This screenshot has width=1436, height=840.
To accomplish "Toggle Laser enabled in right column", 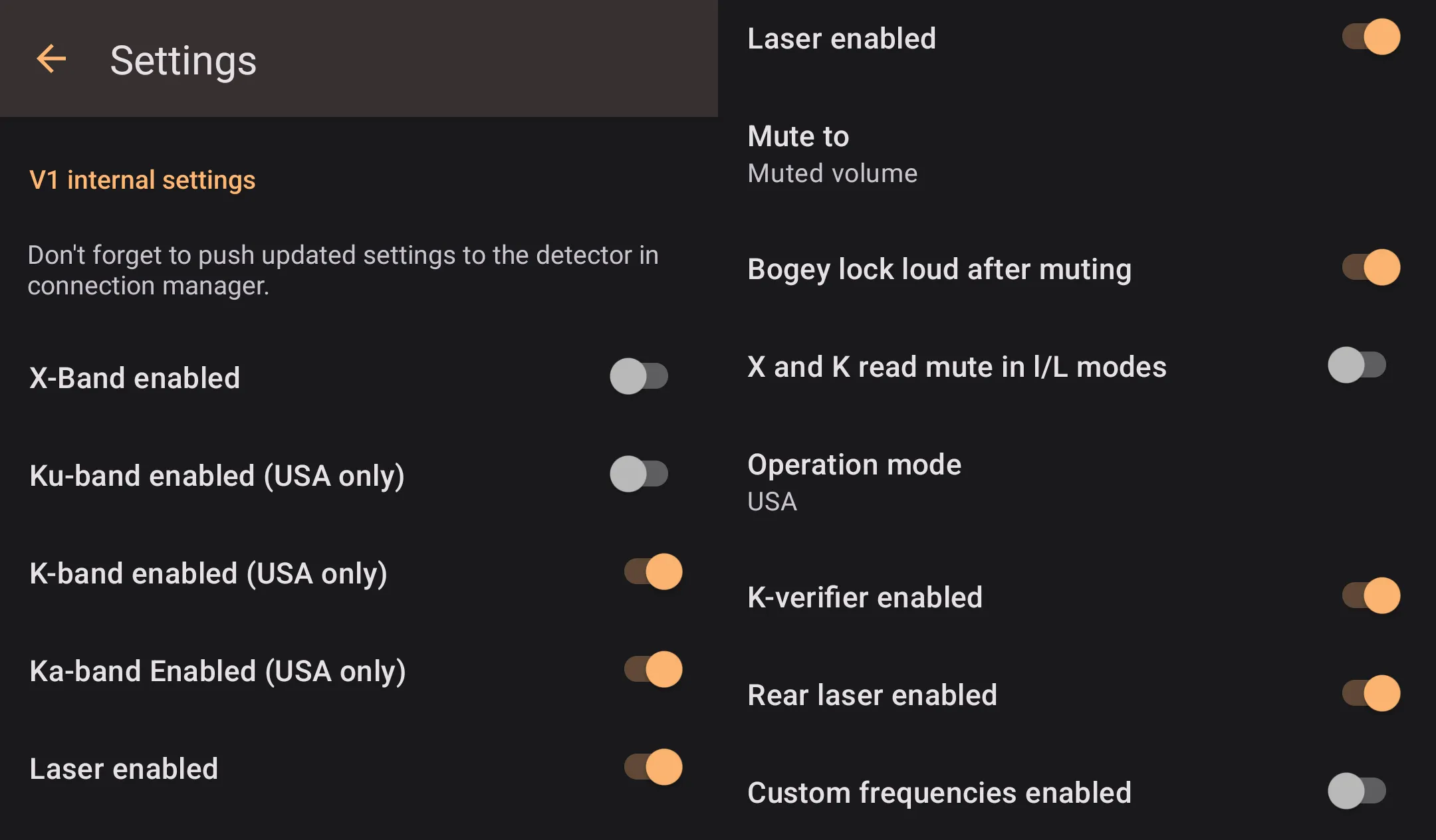I will (1371, 37).
